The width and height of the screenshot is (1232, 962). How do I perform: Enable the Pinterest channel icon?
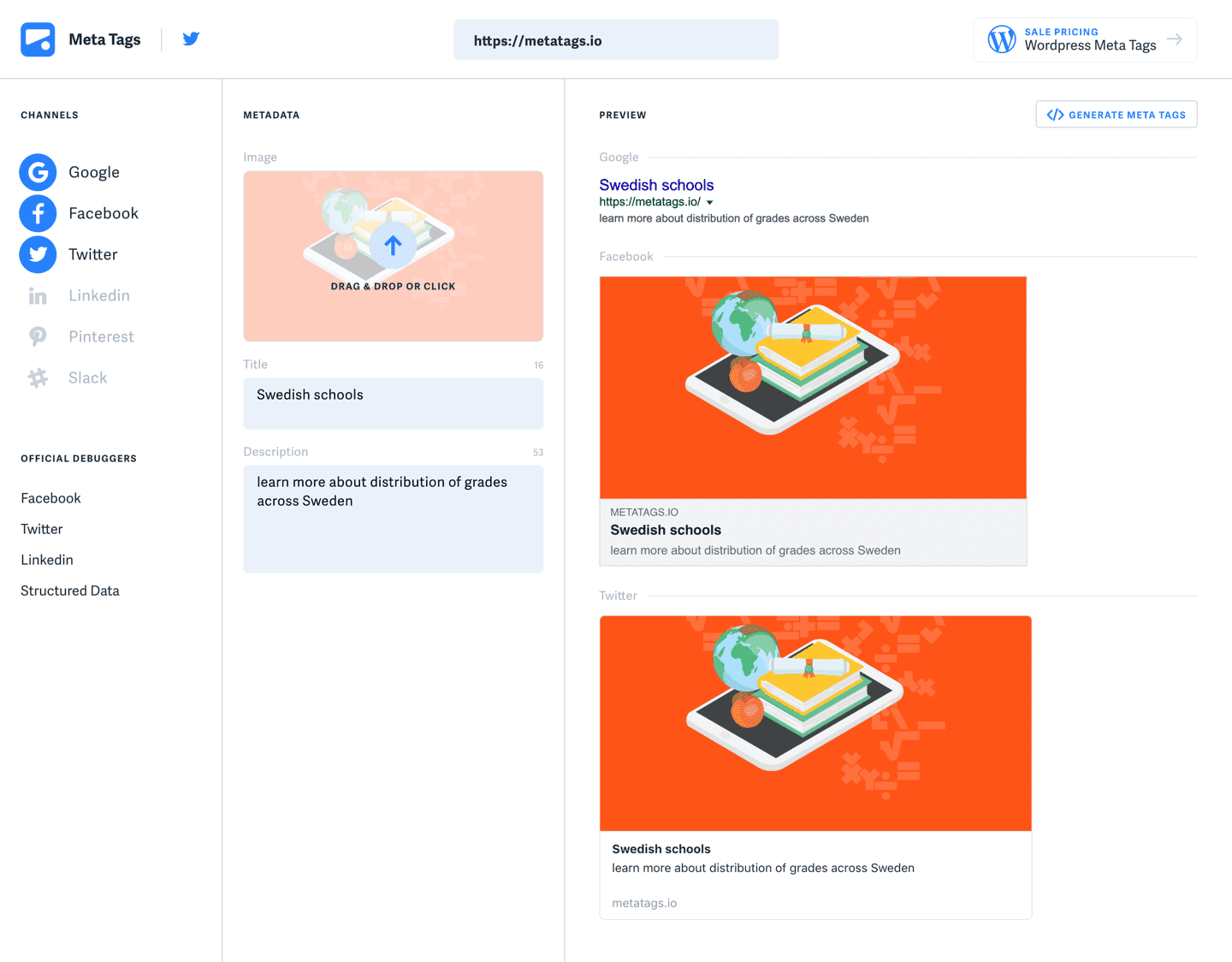pos(38,336)
